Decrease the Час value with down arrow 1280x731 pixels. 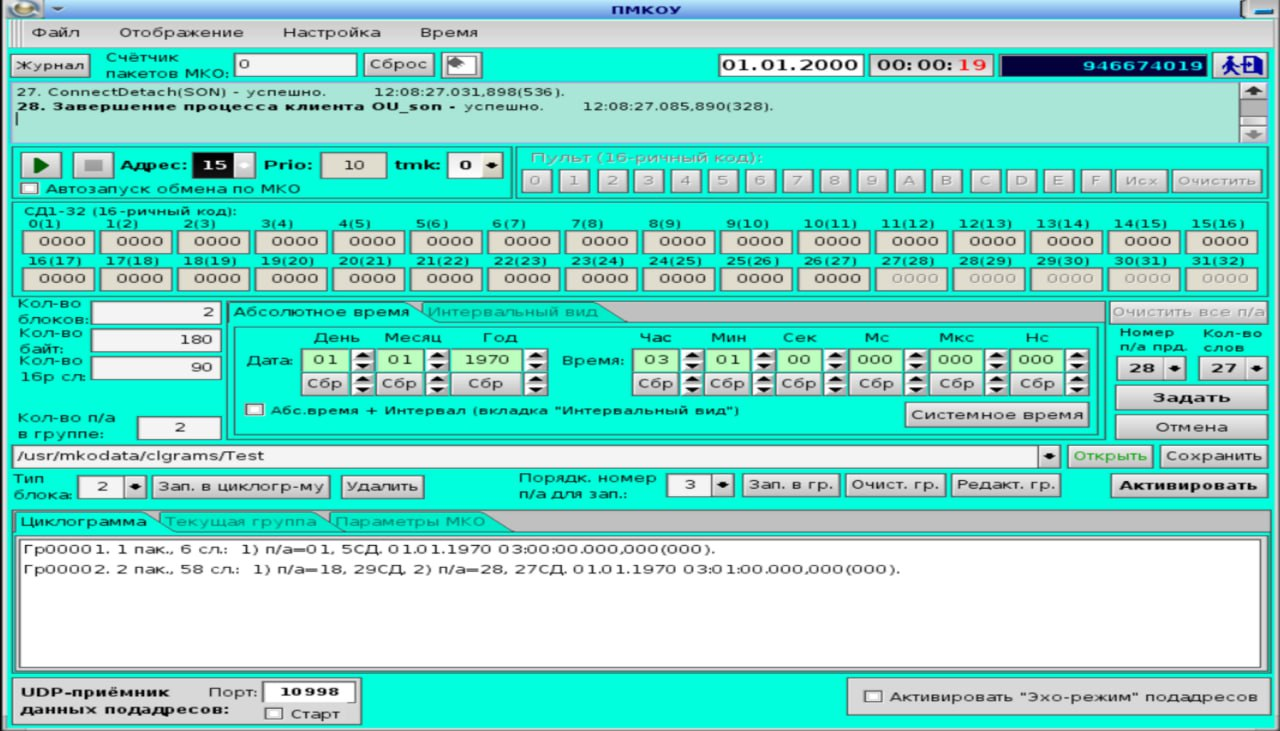click(691, 366)
